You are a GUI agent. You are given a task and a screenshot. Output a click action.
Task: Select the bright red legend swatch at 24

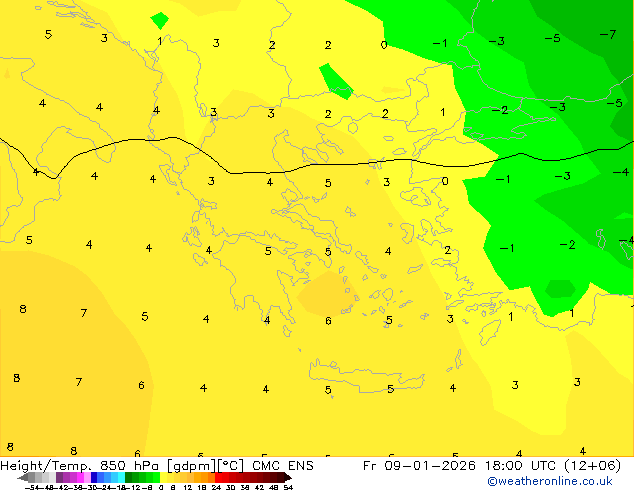(218, 478)
